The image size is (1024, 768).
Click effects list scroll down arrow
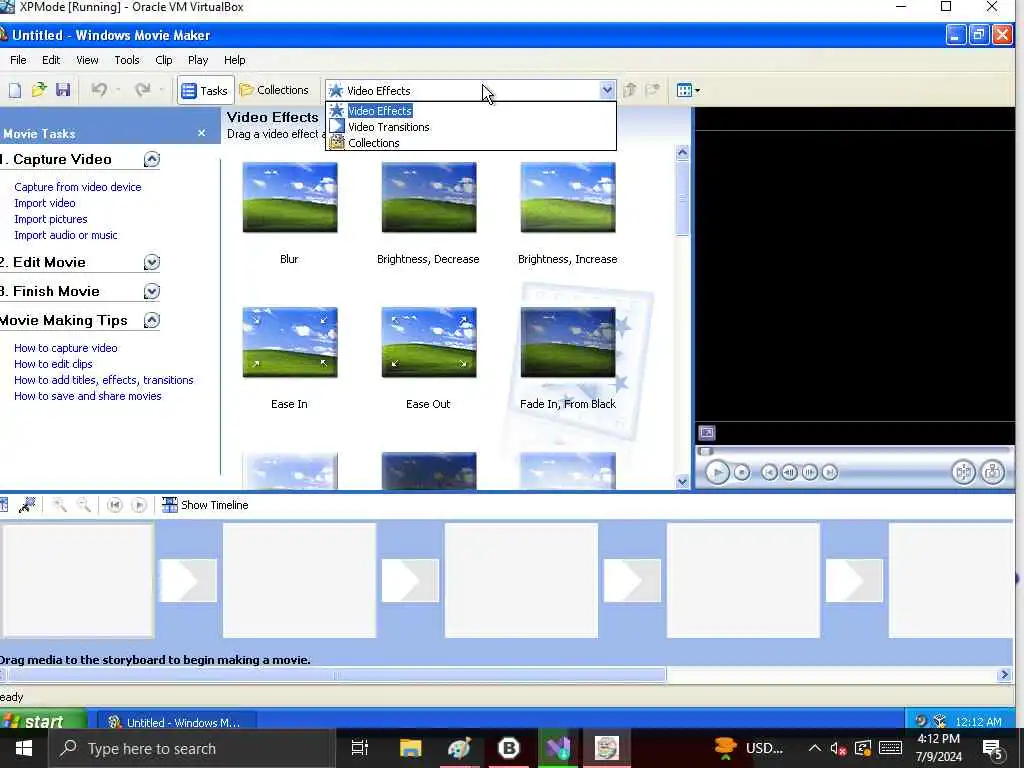coord(682,482)
